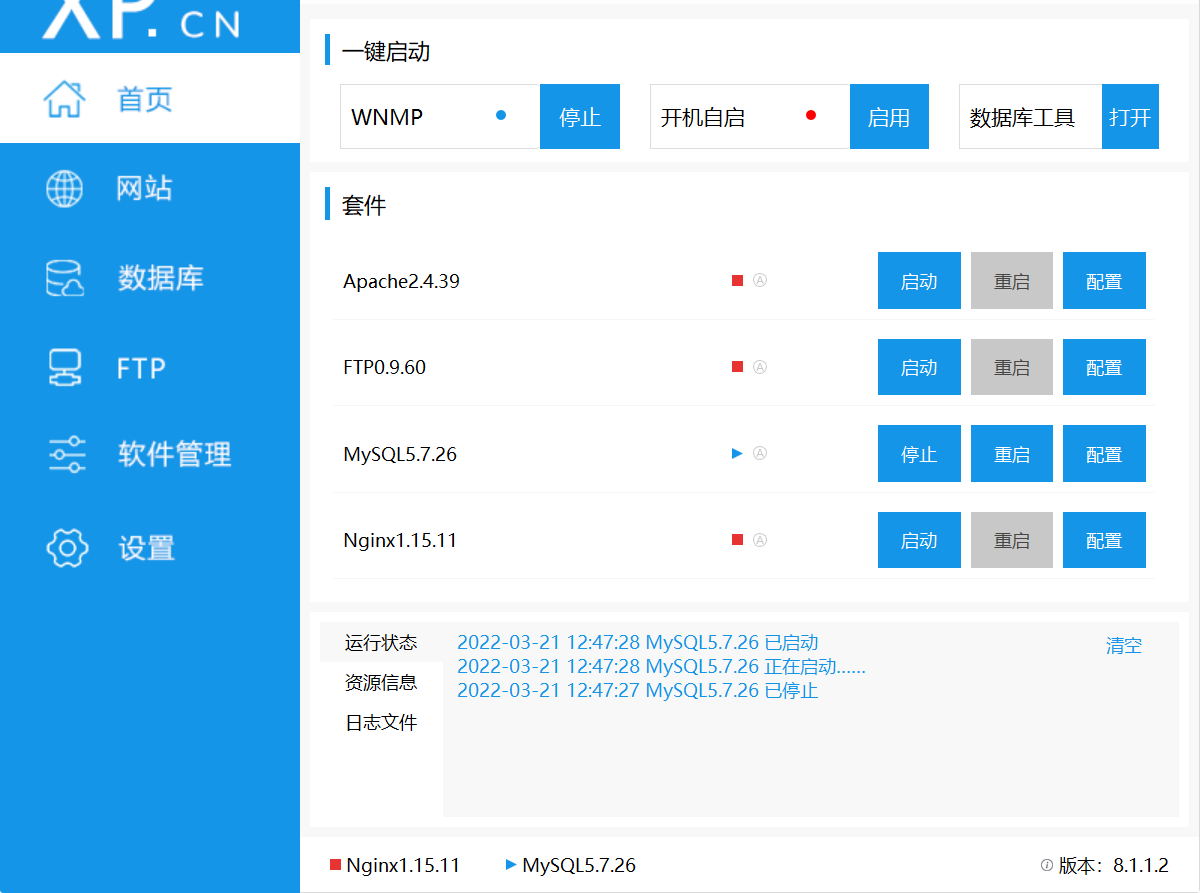Click the 版本: 8.1.1.2 text in footer
This screenshot has width=1200, height=893.
[1113, 865]
